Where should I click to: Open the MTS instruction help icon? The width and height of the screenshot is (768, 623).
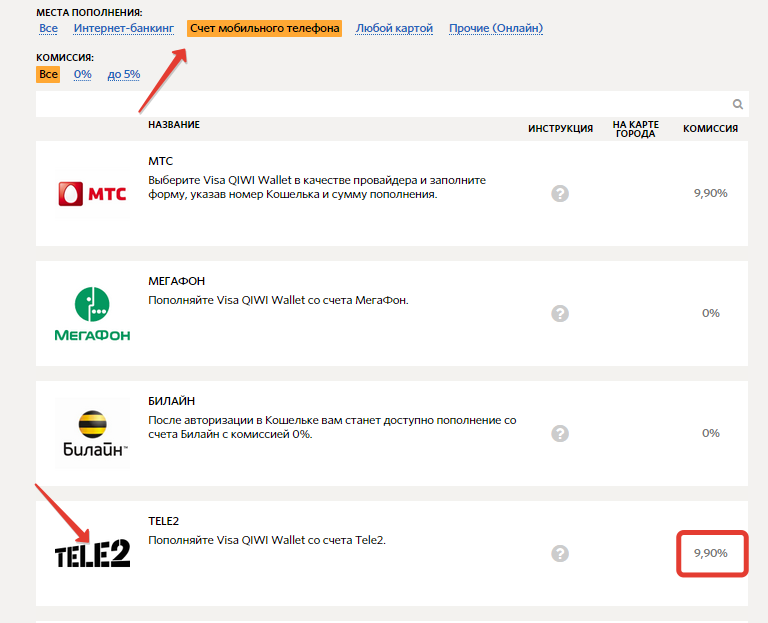[560, 193]
